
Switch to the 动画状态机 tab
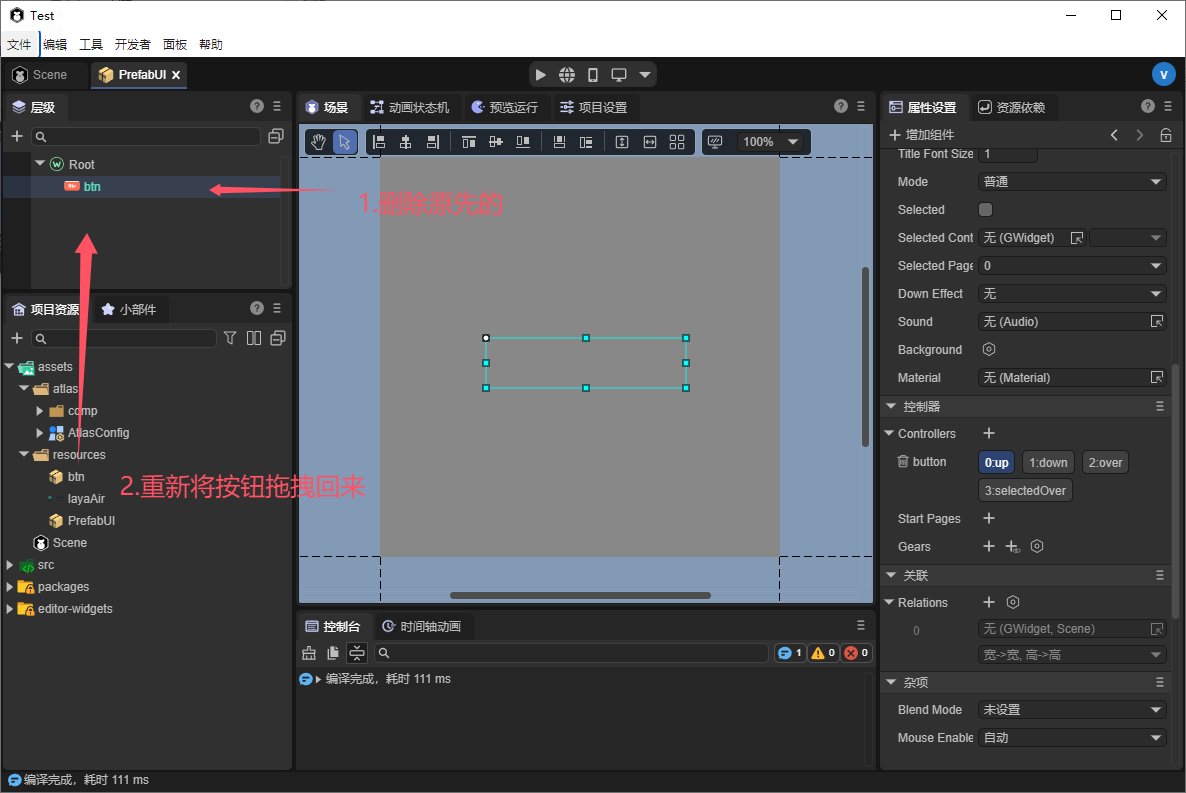point(409,107)
